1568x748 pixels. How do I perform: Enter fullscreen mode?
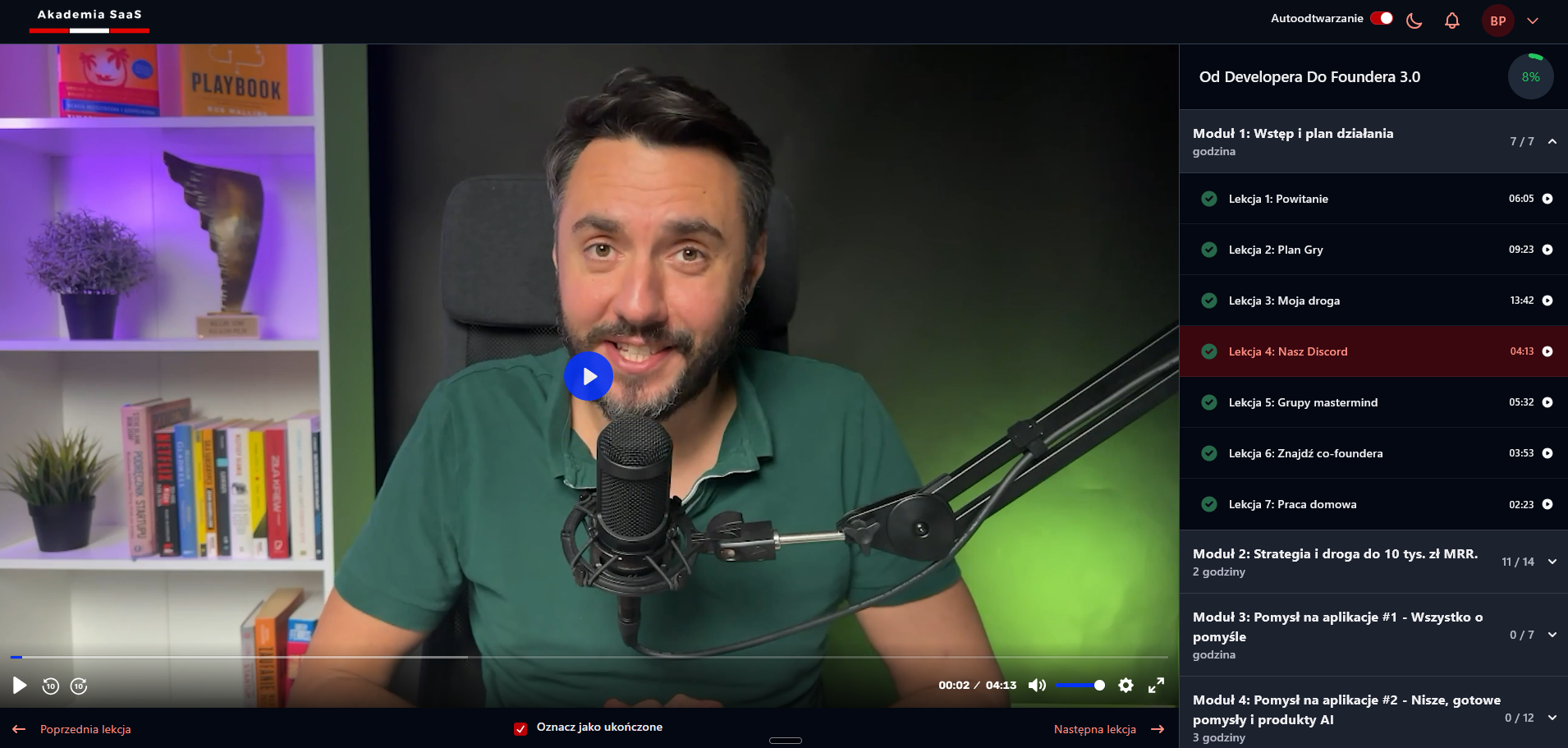click(x=1156, y=685)
